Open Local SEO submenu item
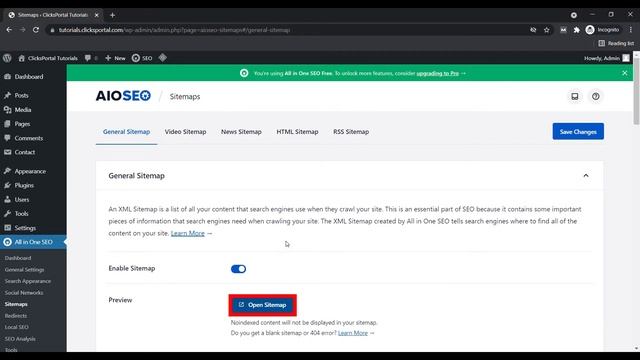The height and width of the screenshot is (360, 640). [x=16, y=327]
